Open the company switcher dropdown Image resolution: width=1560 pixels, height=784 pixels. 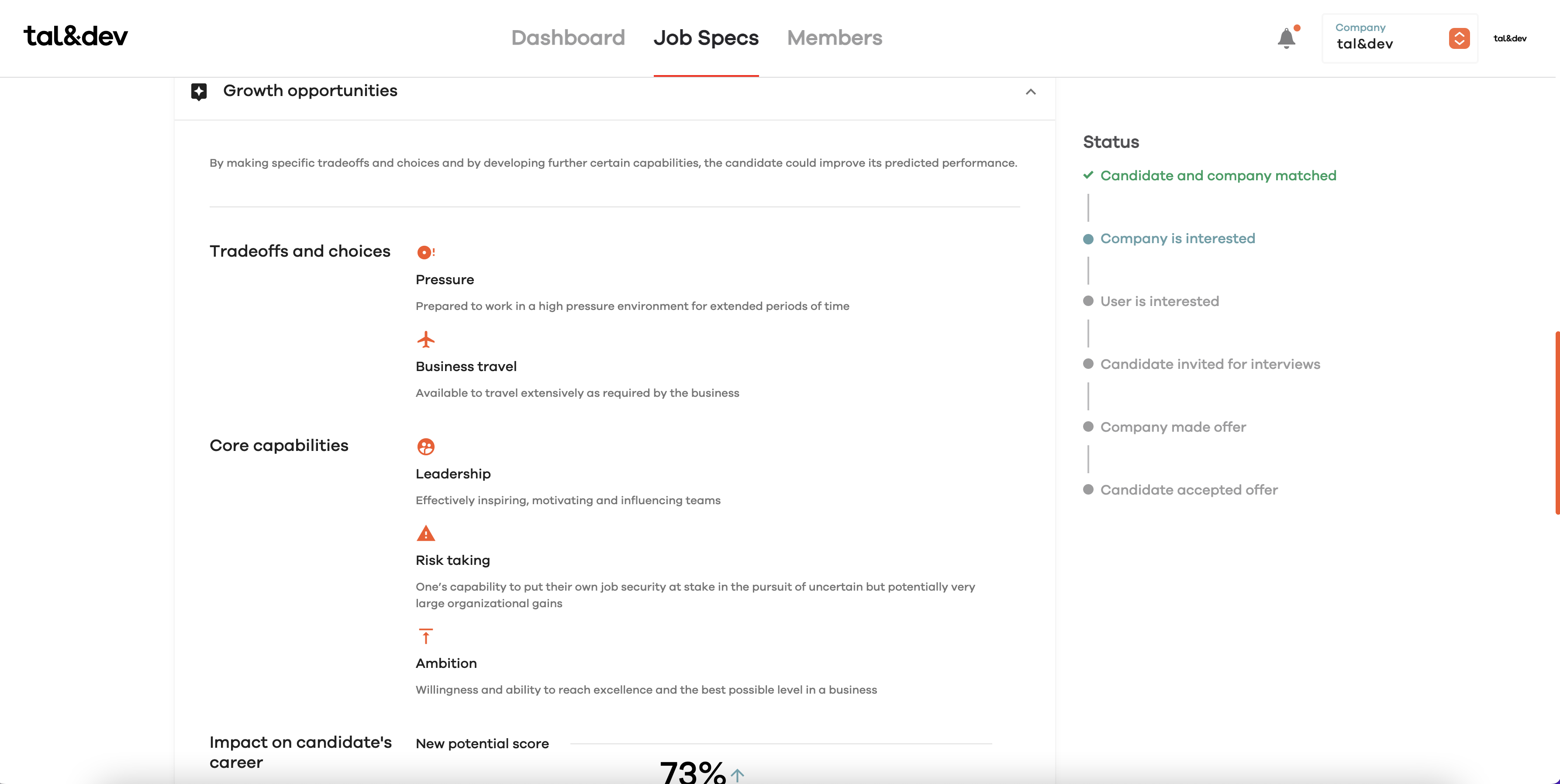coord(1460,38)
